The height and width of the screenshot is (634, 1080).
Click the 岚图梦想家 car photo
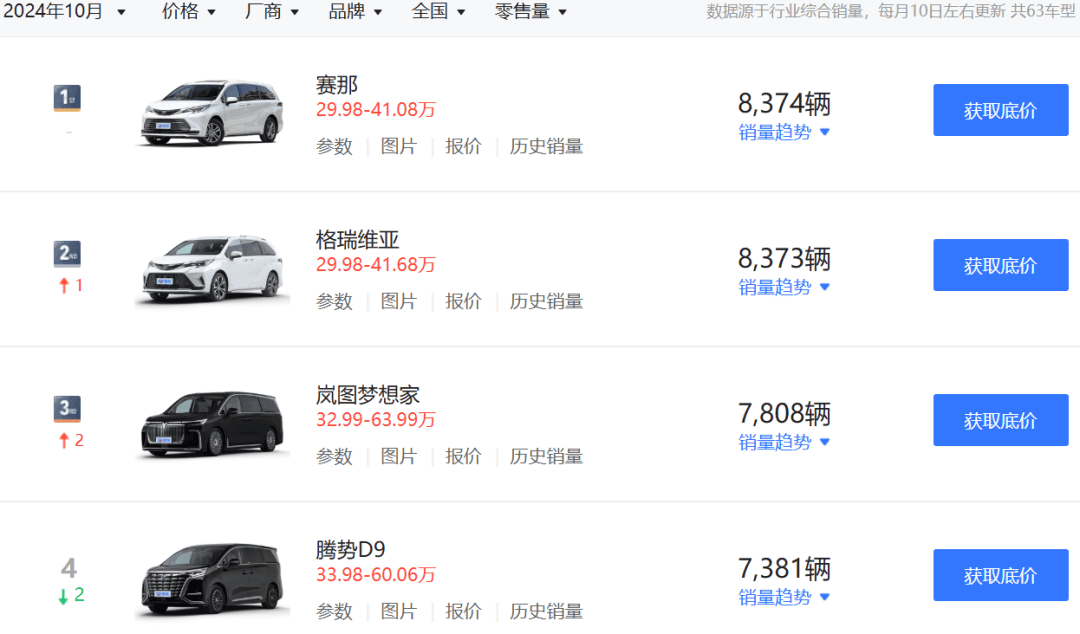(212, 423)
